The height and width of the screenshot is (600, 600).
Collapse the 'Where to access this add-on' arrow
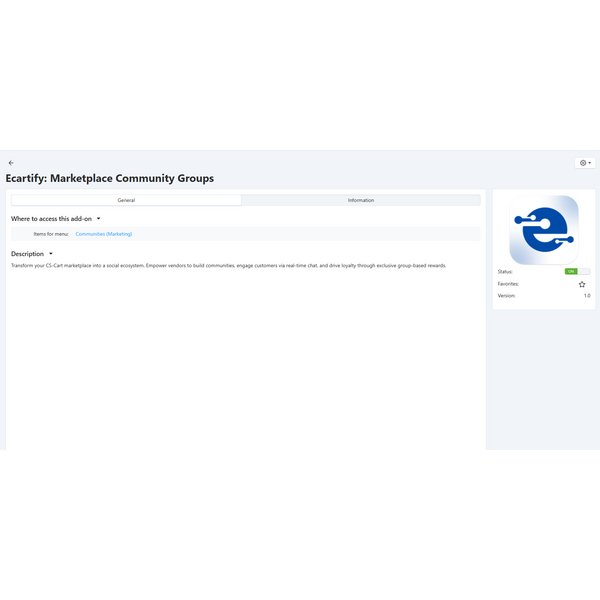[x=99, y=218]
